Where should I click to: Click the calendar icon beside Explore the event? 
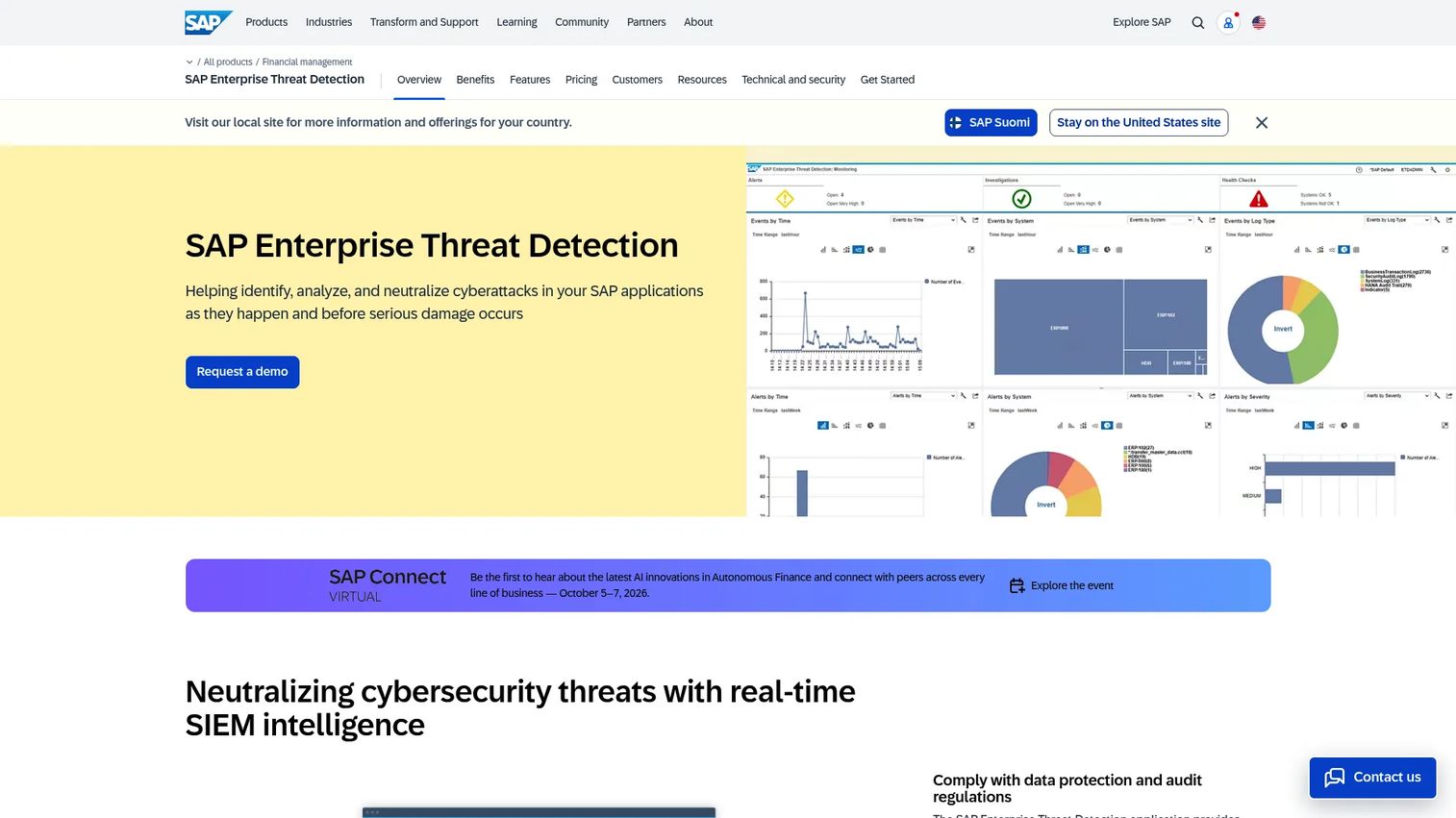1017,585
